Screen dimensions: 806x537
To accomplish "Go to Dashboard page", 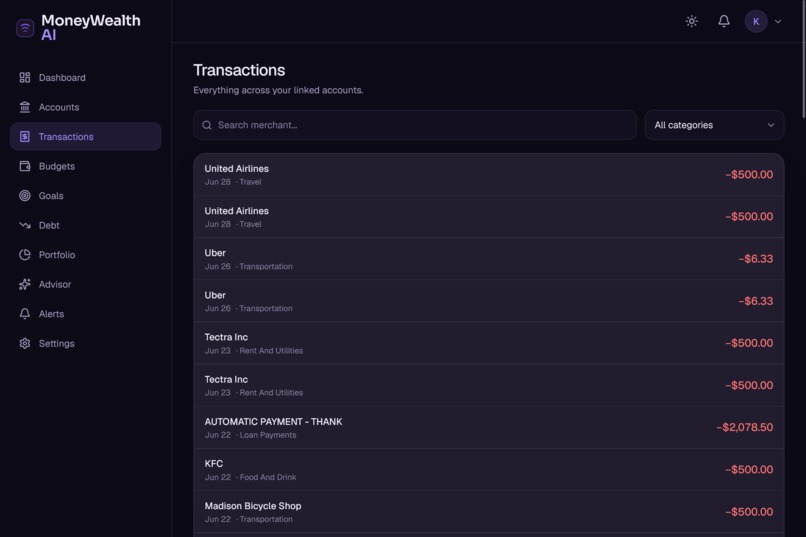I will (x=85, y=78).
